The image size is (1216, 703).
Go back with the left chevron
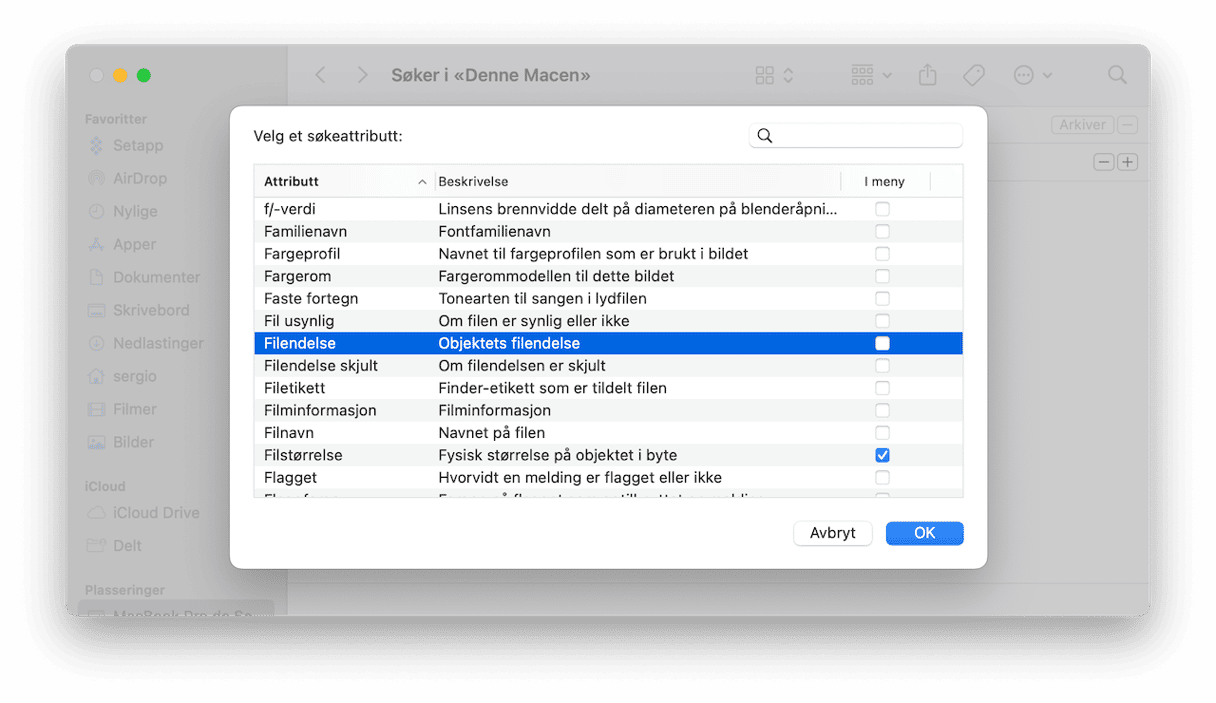point(320,75)
